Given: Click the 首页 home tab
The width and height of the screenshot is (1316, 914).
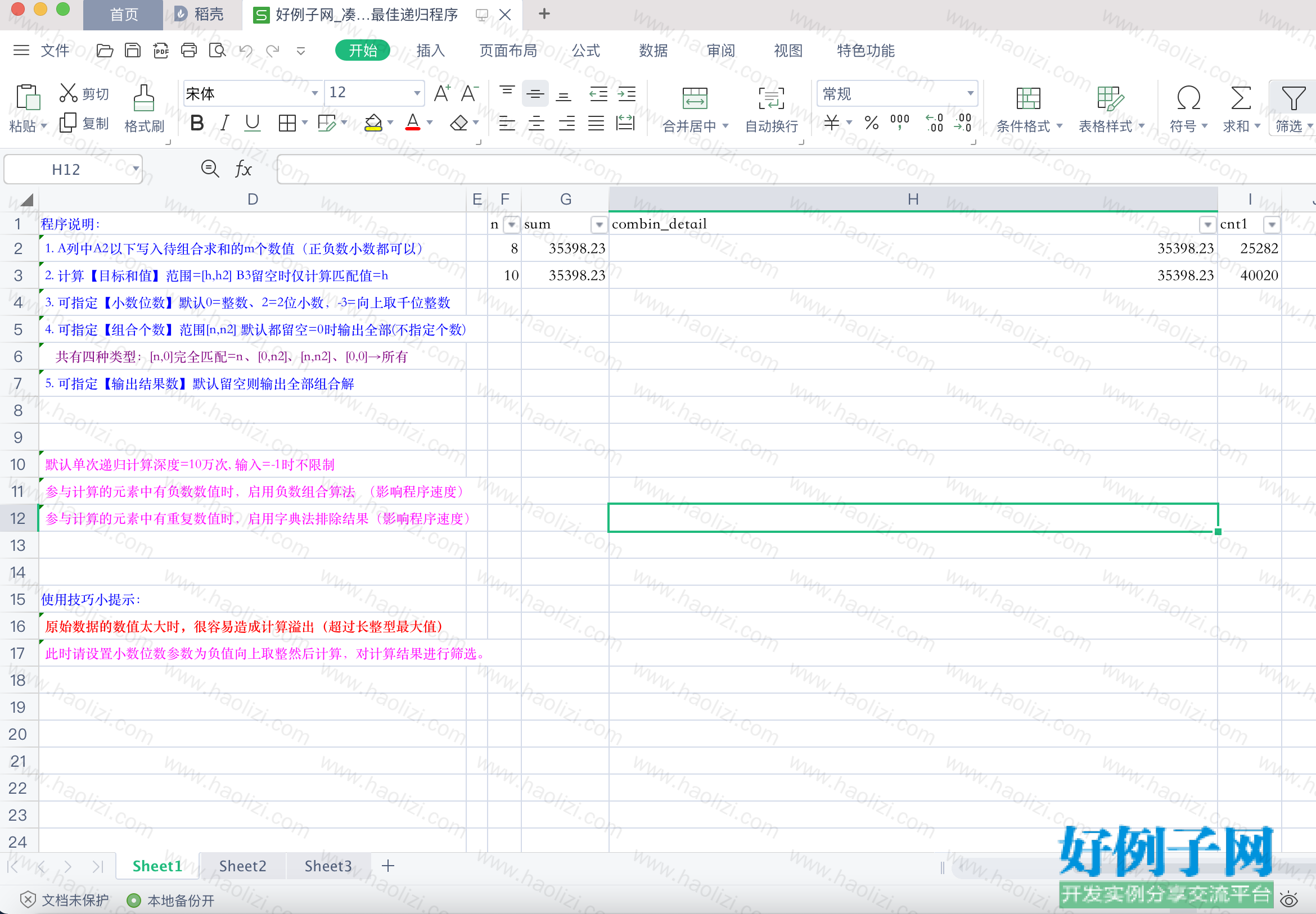Looking at the screenshot, I should [x=124, y=14].
